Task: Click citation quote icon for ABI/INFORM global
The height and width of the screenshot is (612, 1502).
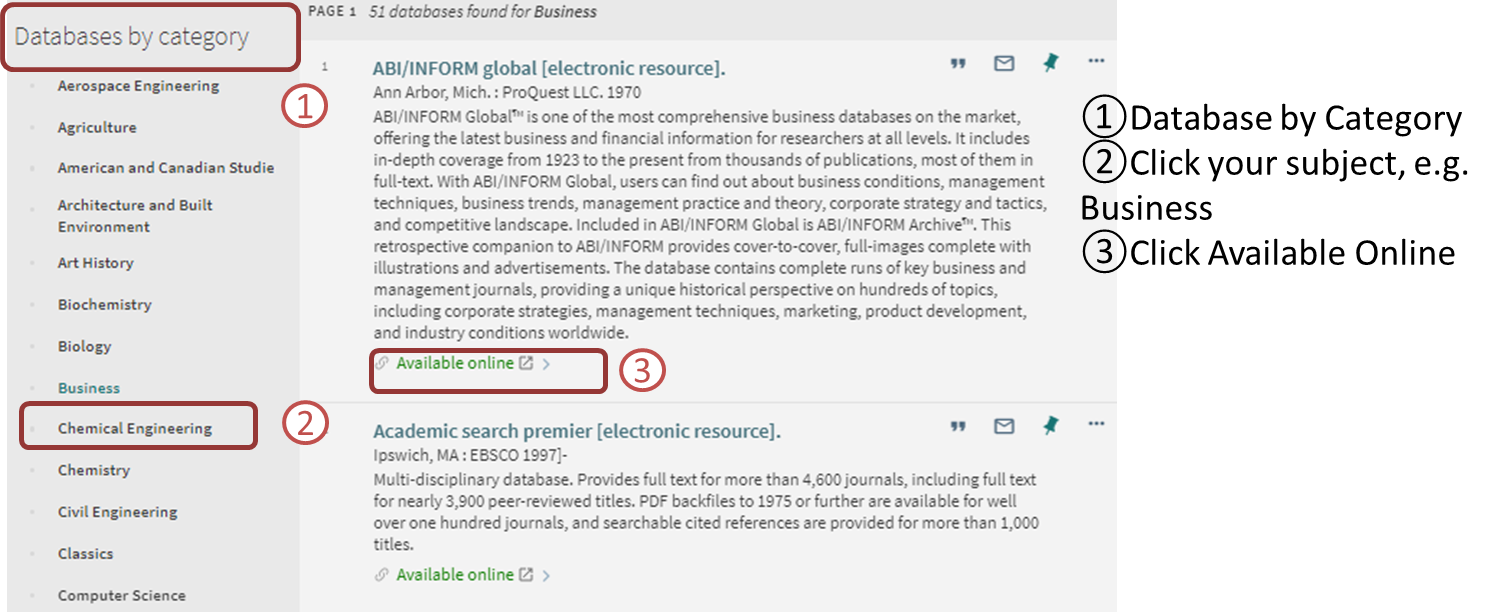Action: (x=958, y=64)
